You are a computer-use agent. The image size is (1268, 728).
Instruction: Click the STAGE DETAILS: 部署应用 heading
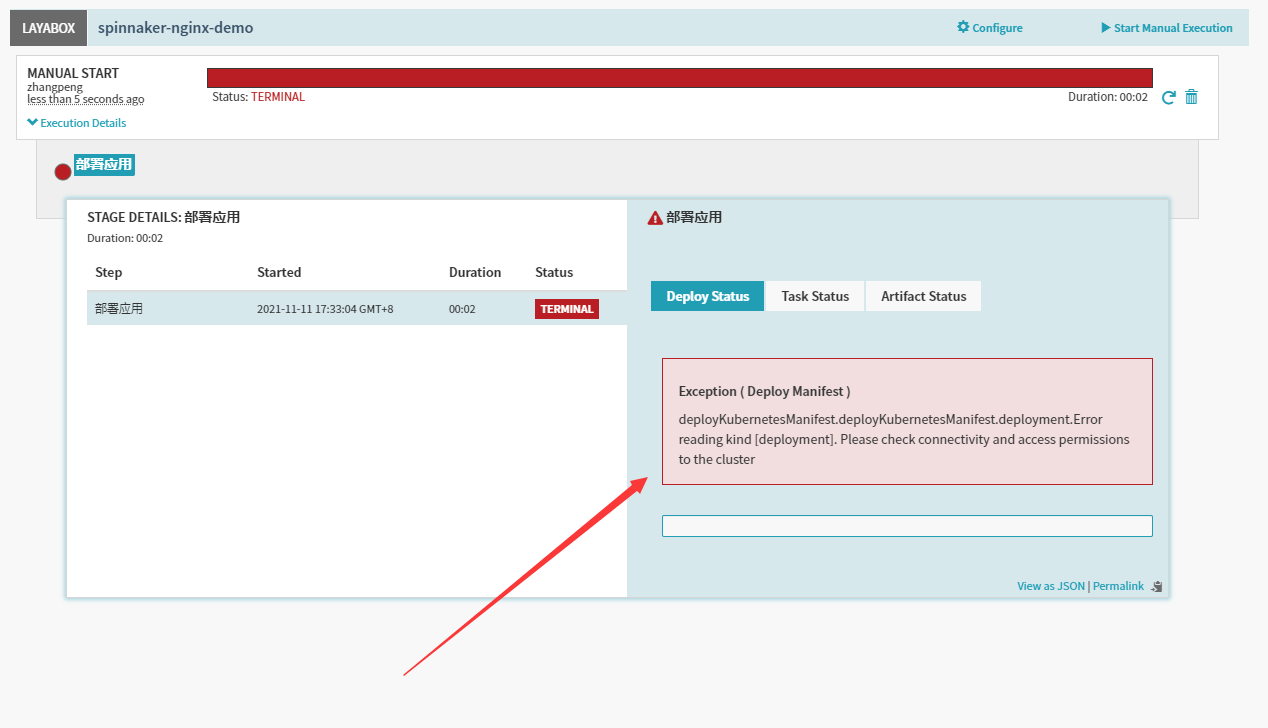click(x=163, y=217)
